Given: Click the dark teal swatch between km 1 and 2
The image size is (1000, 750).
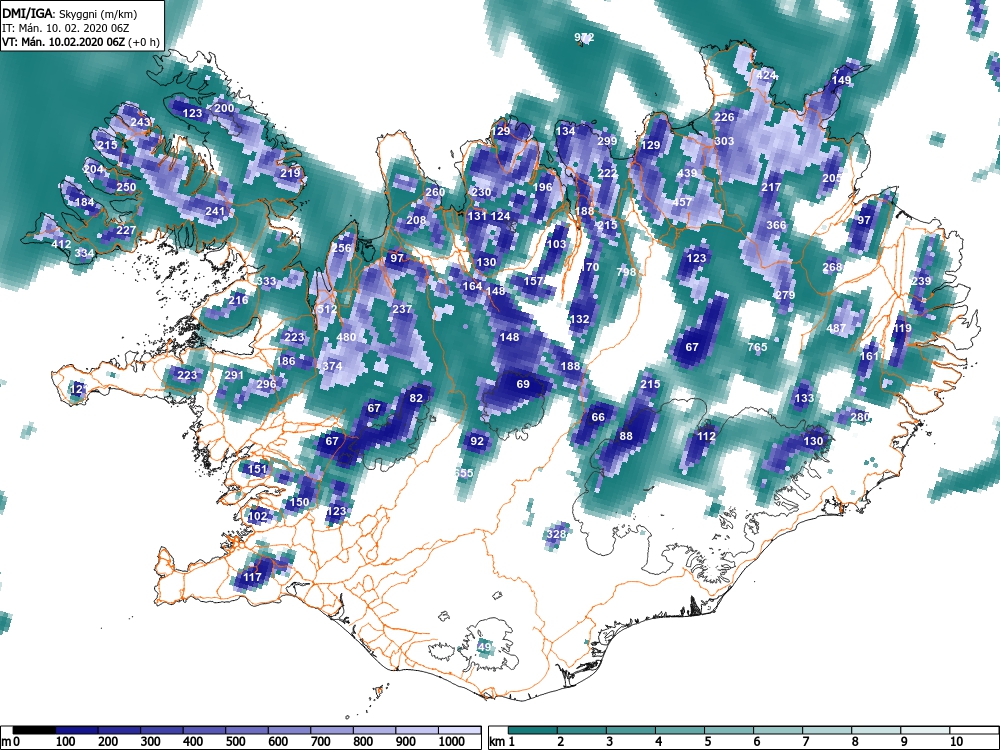Looking at the screenshot, I should (533, 730).
